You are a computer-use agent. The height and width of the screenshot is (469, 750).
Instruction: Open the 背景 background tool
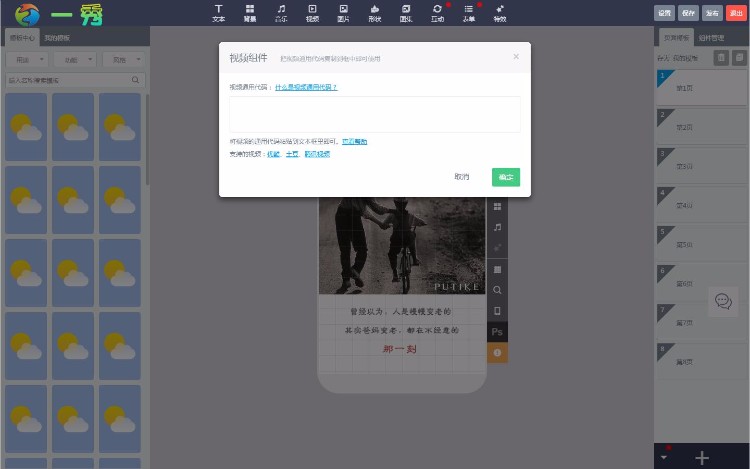pos(250,13)
